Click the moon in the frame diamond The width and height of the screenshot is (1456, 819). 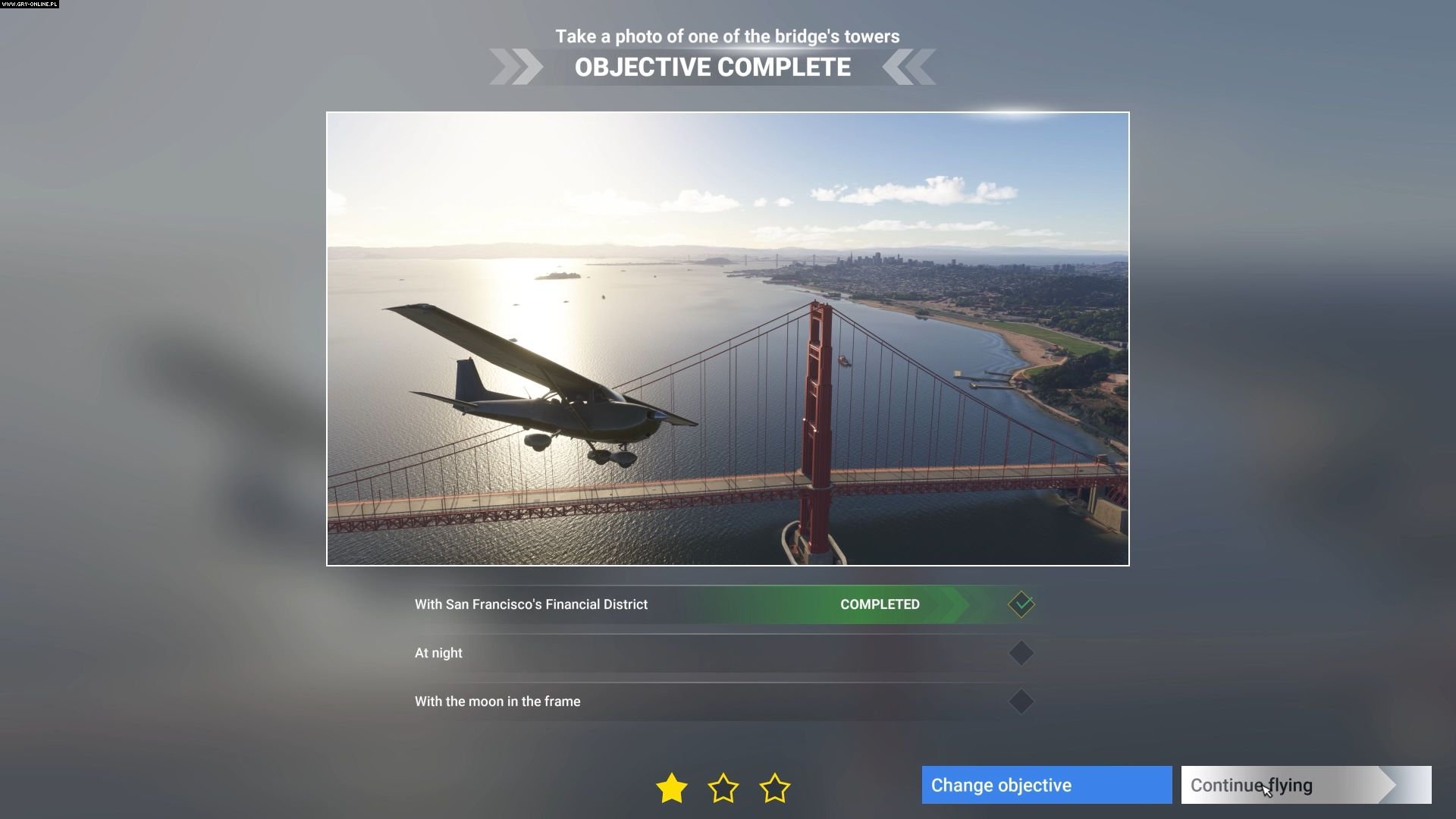tap(1021, 701)
